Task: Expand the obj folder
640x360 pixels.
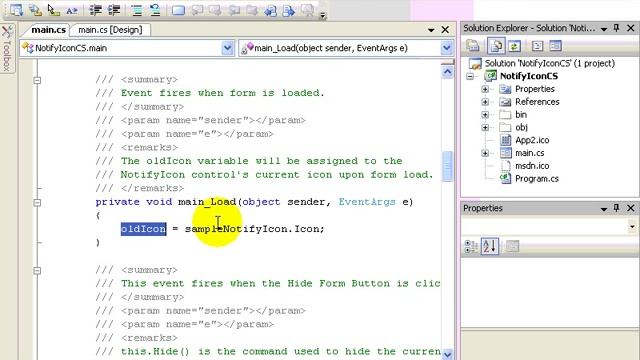Action: (x=485, y=128)
